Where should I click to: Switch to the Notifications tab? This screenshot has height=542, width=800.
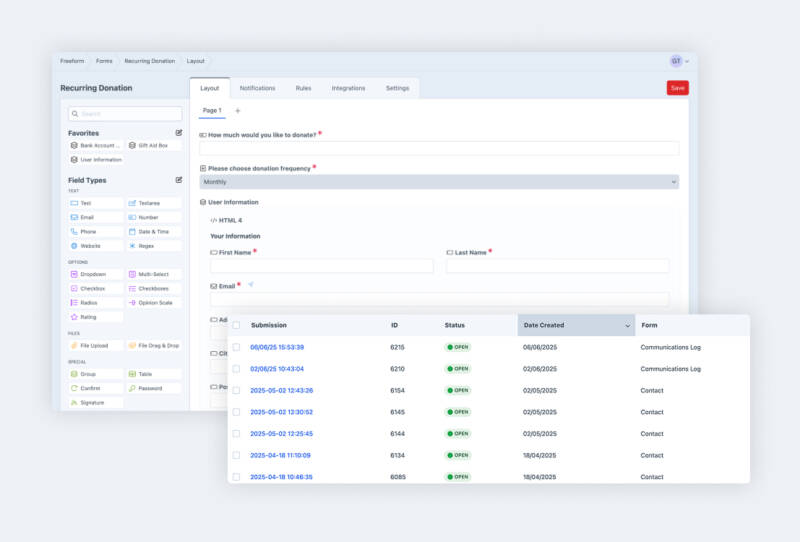(x=257, y=88)
